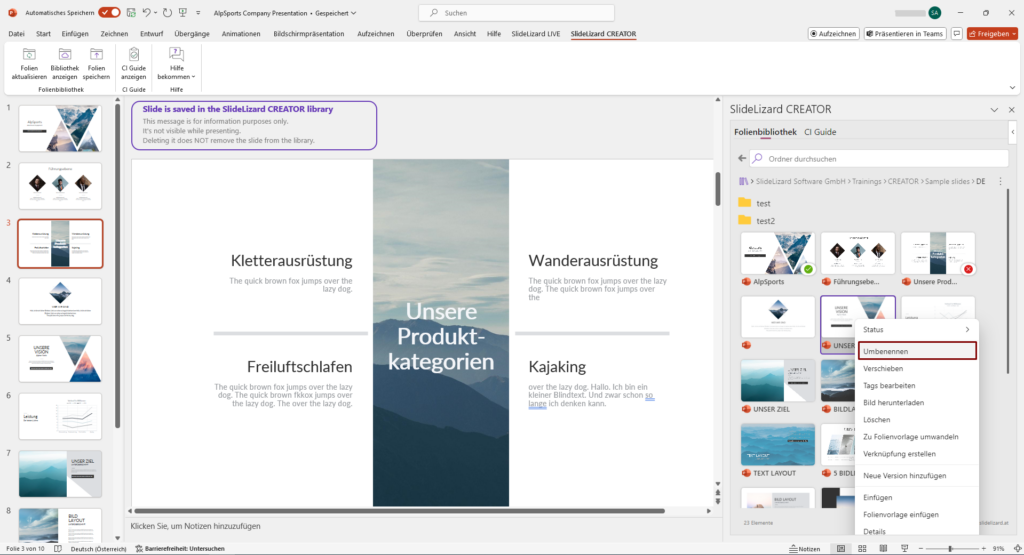Select TEXT LAYOUT library slide
The height and width of the screenshot is (555, 1024).
pyautogui.click(x=778, y=445)
